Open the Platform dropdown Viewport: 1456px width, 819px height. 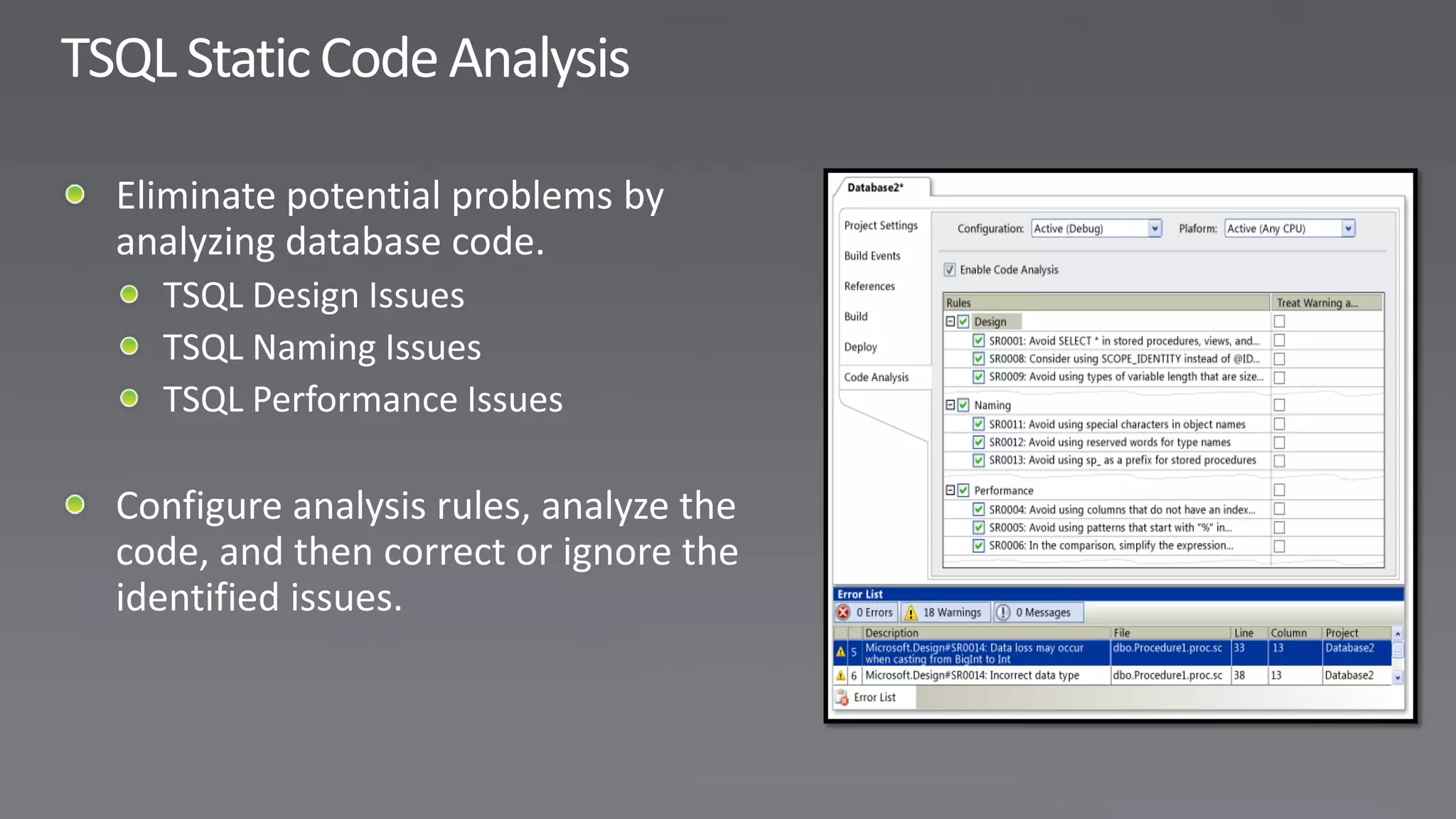tap(1290, 228)
